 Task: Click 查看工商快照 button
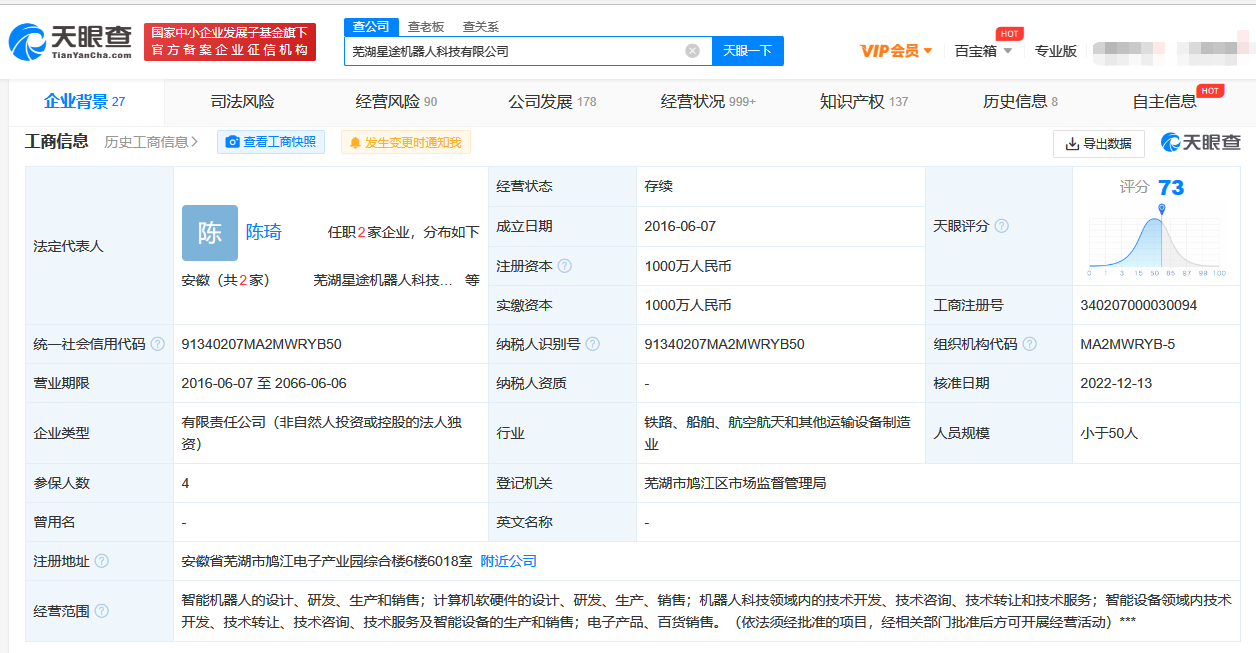tap(271, 142)
